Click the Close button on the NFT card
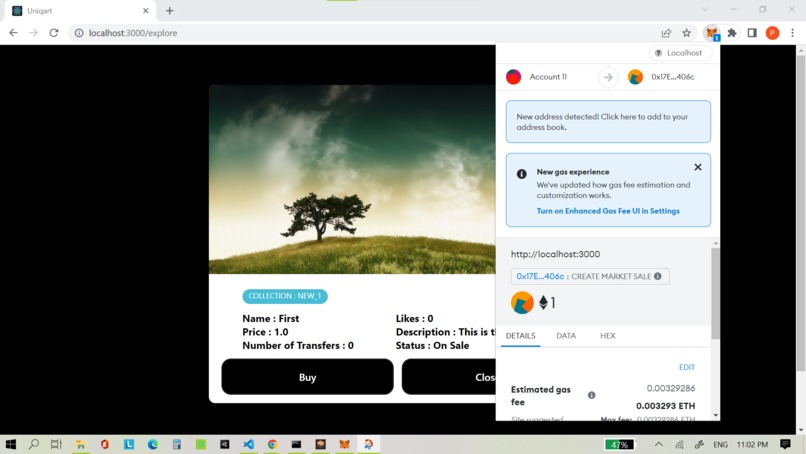 [449, 377]
